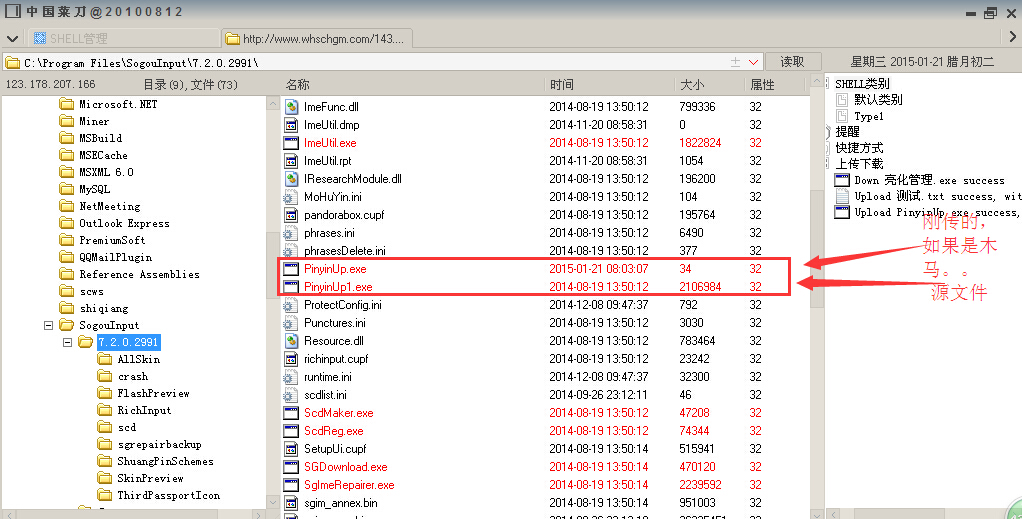Image resolution: width=1022 pixels, height=519 pixels.
Task: Select the FlashPreview folder
Action: pos(153,393)
